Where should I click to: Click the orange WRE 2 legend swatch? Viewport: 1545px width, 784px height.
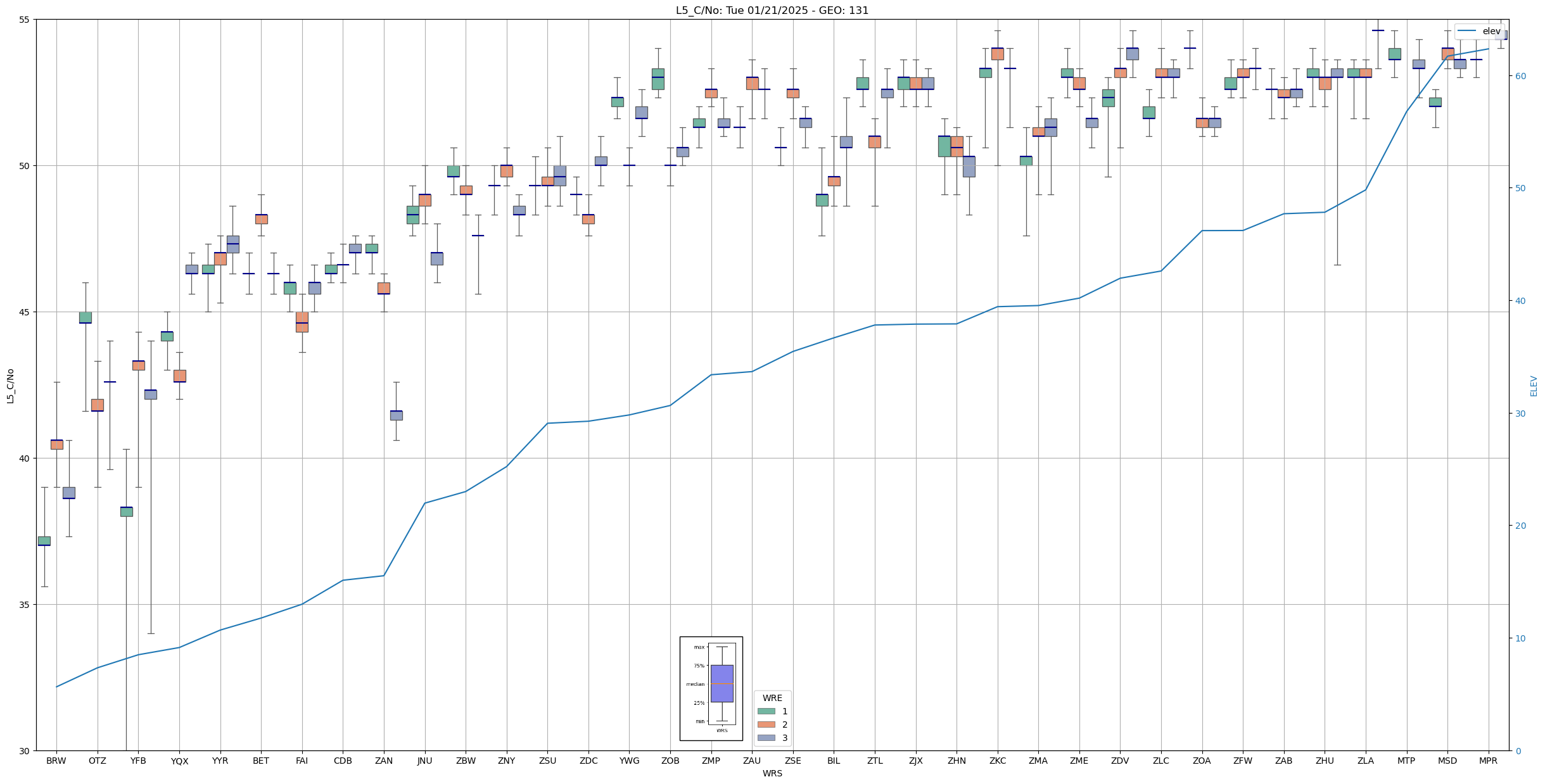[766, 724]
